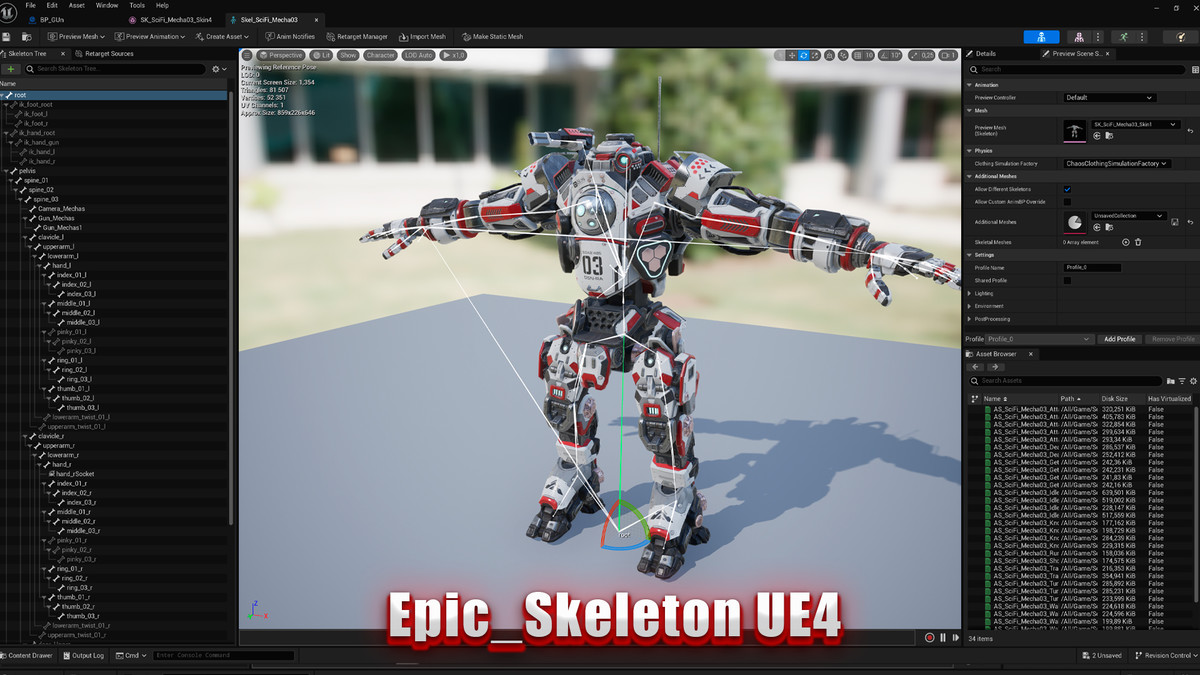Click the Search Skeleton Tree field

pos(114,69)
